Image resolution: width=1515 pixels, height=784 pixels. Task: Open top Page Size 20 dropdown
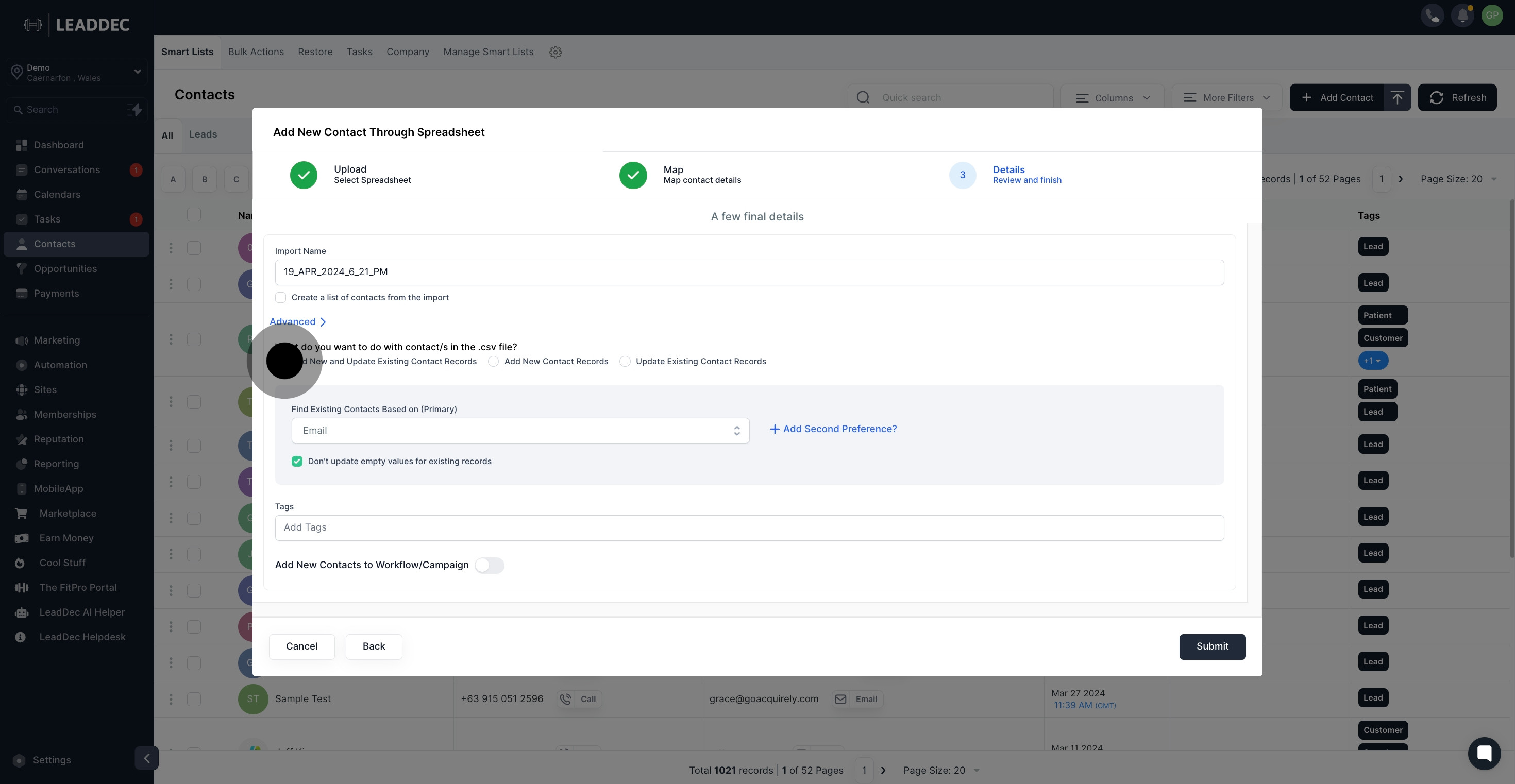pos(1458,179)
